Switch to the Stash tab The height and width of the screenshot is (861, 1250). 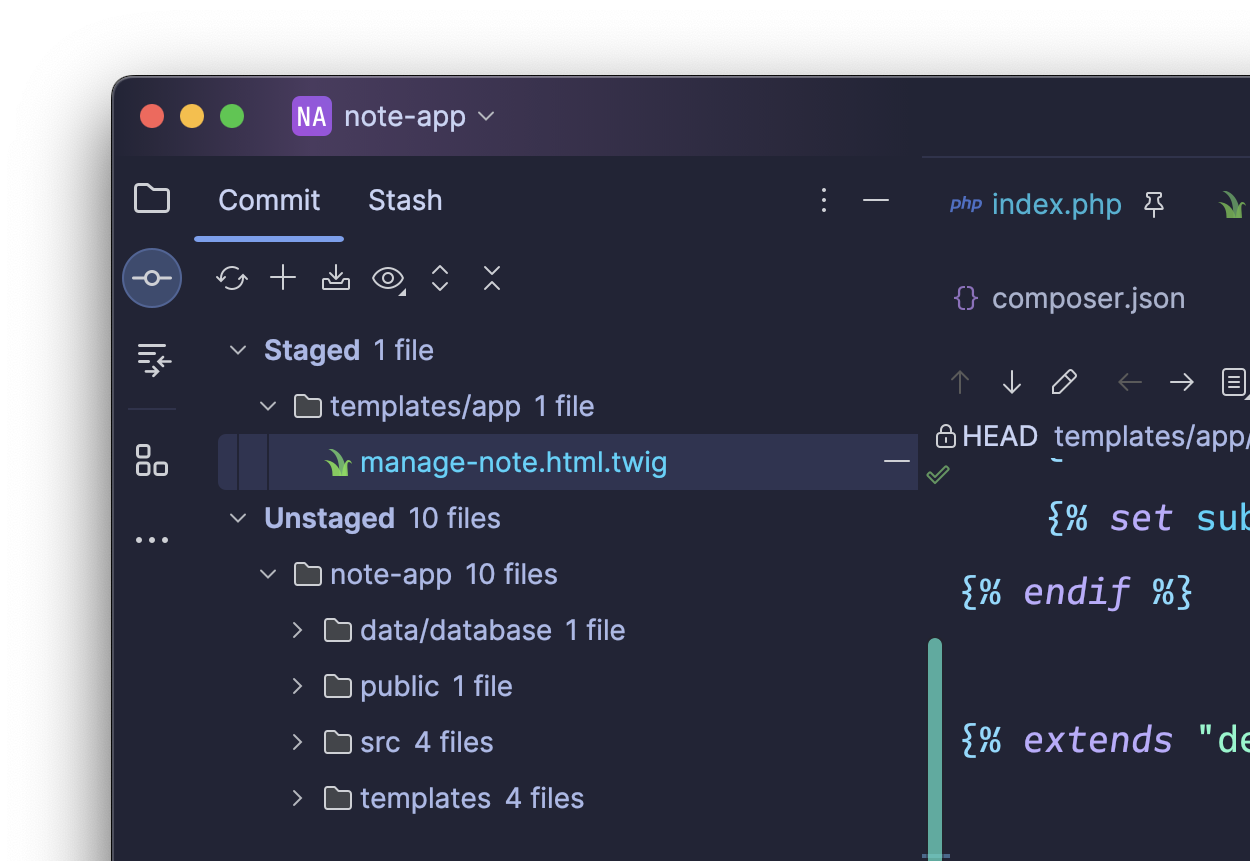(x=405, y=200)
